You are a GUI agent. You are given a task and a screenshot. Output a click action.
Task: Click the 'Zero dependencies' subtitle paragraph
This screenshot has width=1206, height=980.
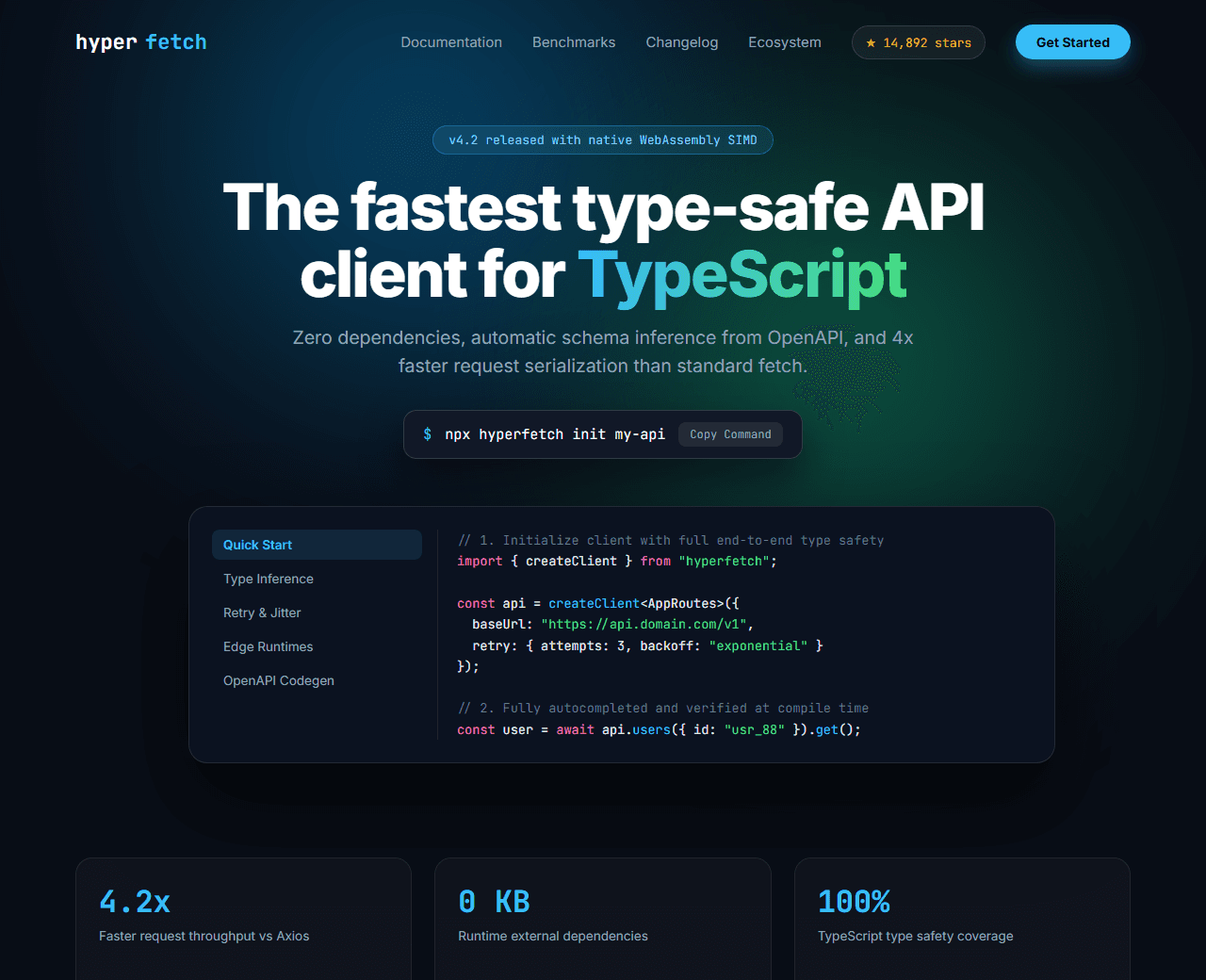tap(603, 351)
